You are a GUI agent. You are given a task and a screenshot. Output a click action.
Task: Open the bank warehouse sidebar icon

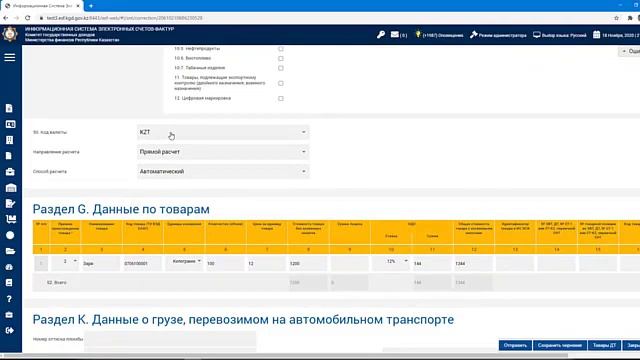[11, 188]
